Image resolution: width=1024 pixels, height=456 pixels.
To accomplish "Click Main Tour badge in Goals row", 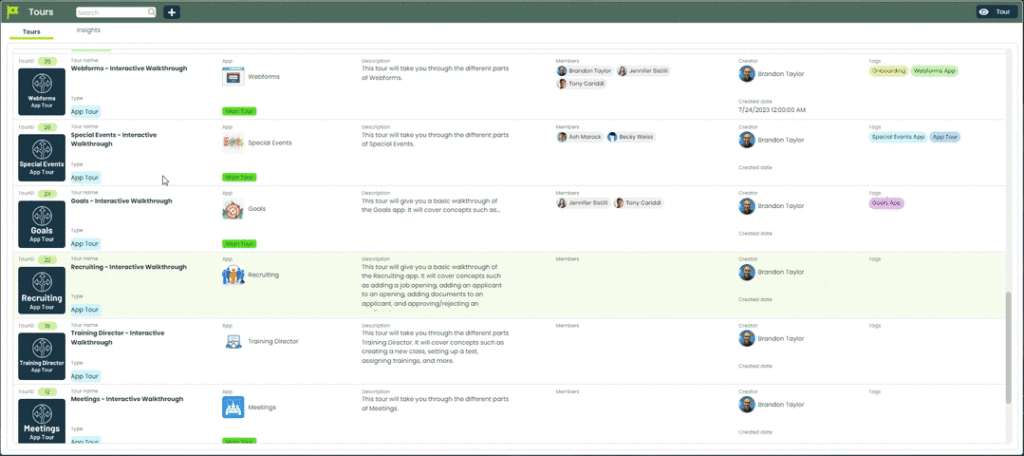I will click(x=239, y=244).
